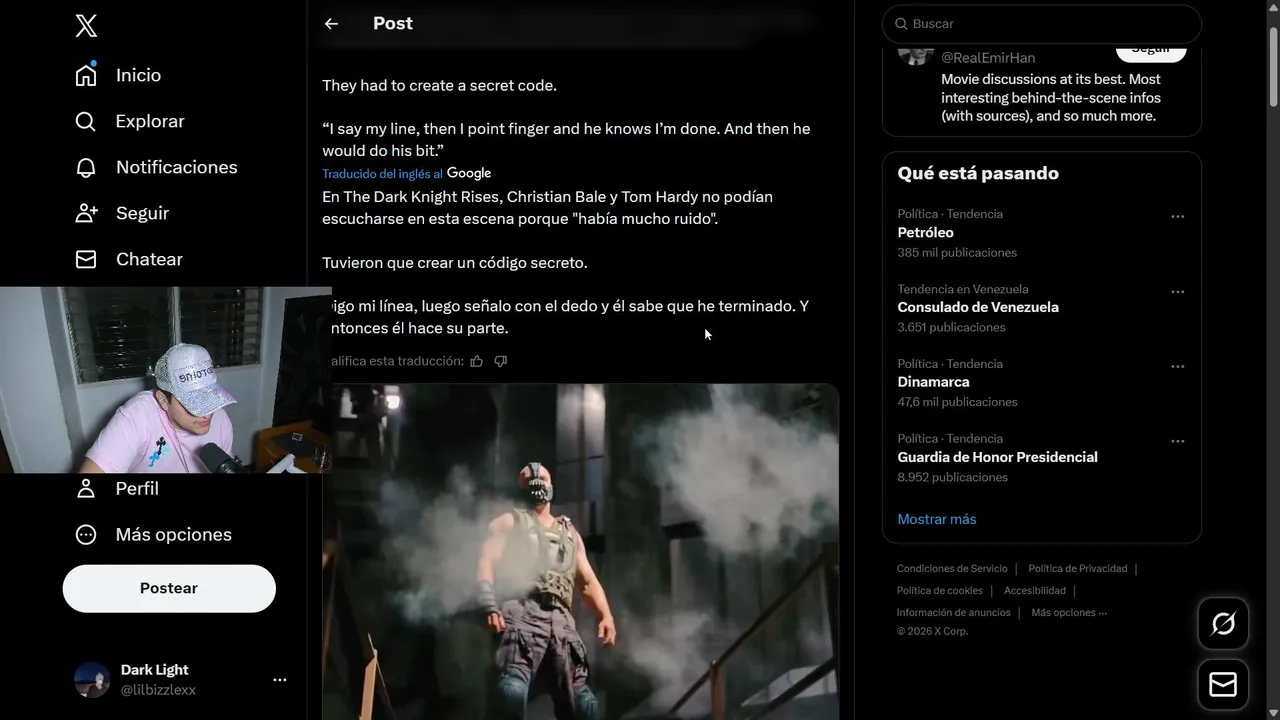Open Explorar search icon in sidebar
Screen dimensions: 1280x720
[86, 121]
